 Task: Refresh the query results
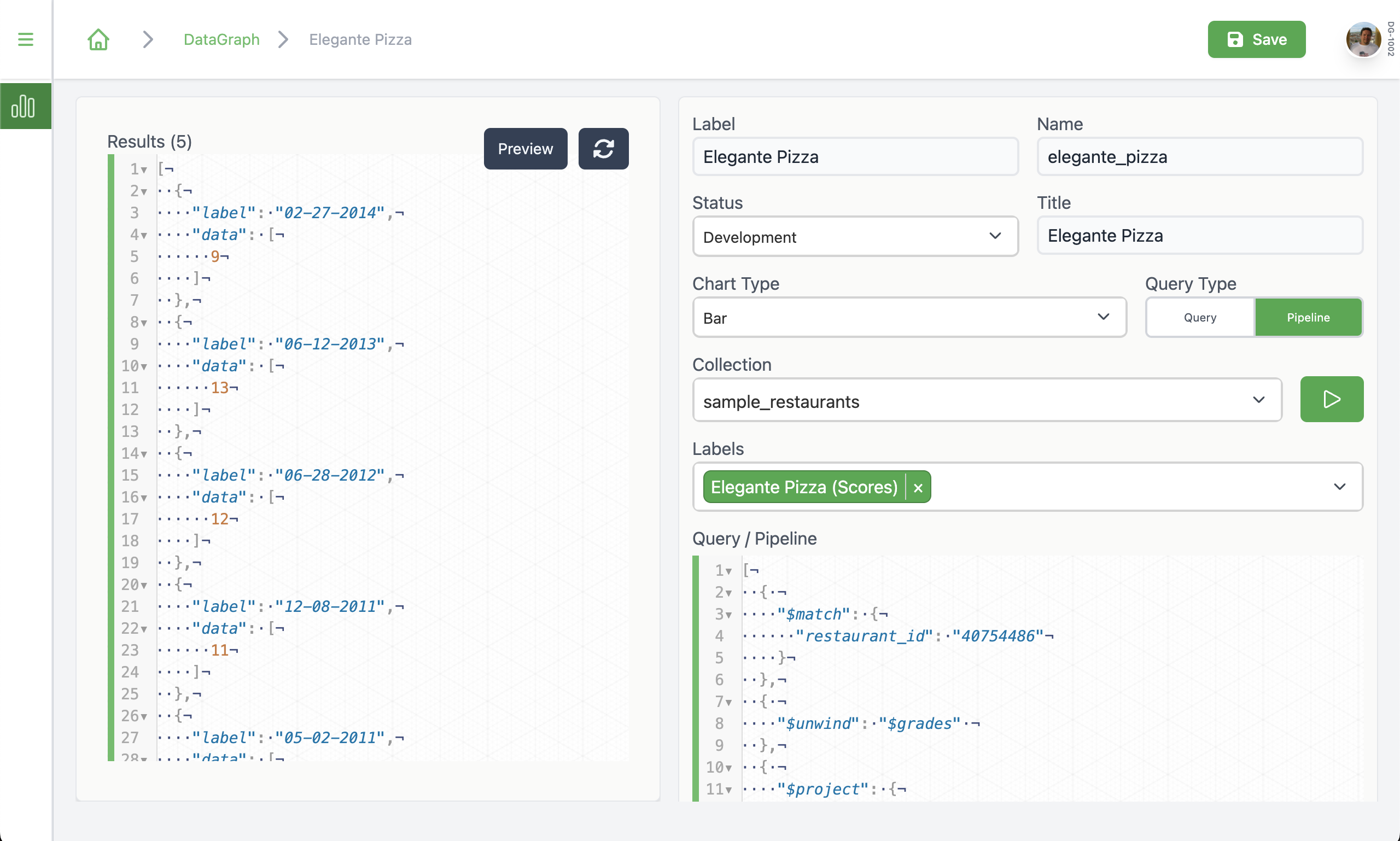coord(603,149)
